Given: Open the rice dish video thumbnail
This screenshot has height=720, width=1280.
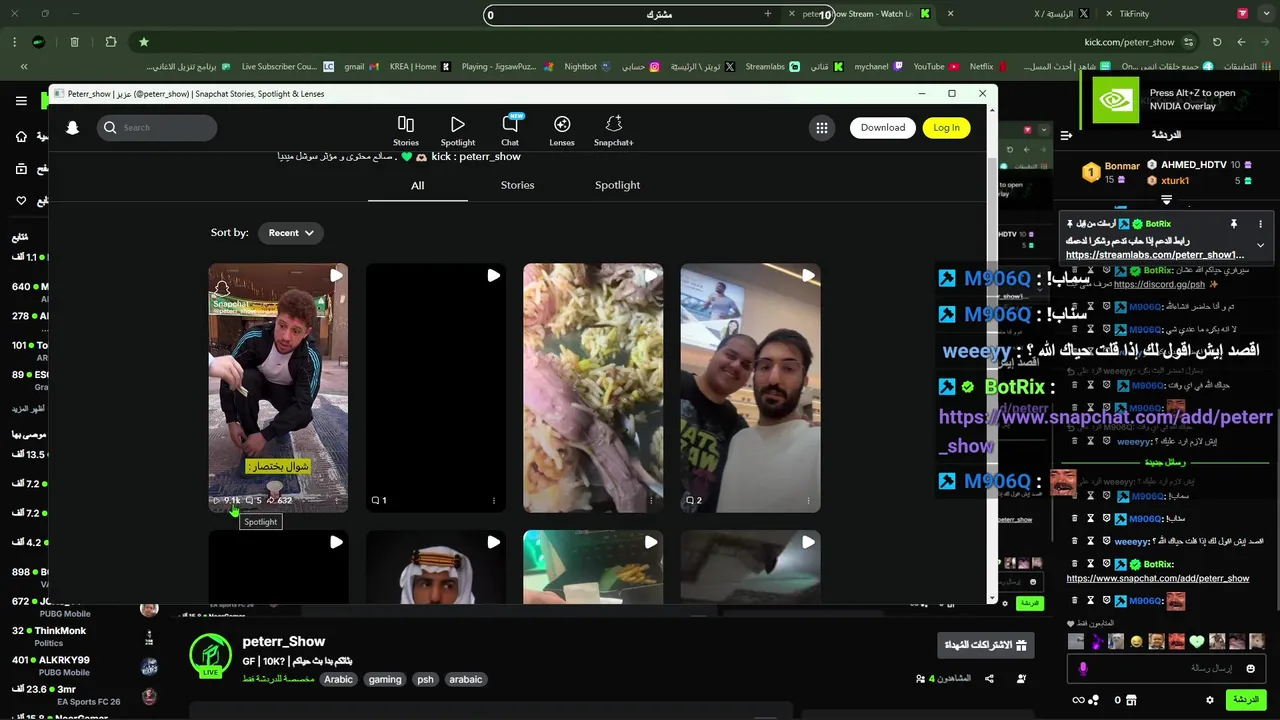Looking at the screenshot, I should point(593,388).
